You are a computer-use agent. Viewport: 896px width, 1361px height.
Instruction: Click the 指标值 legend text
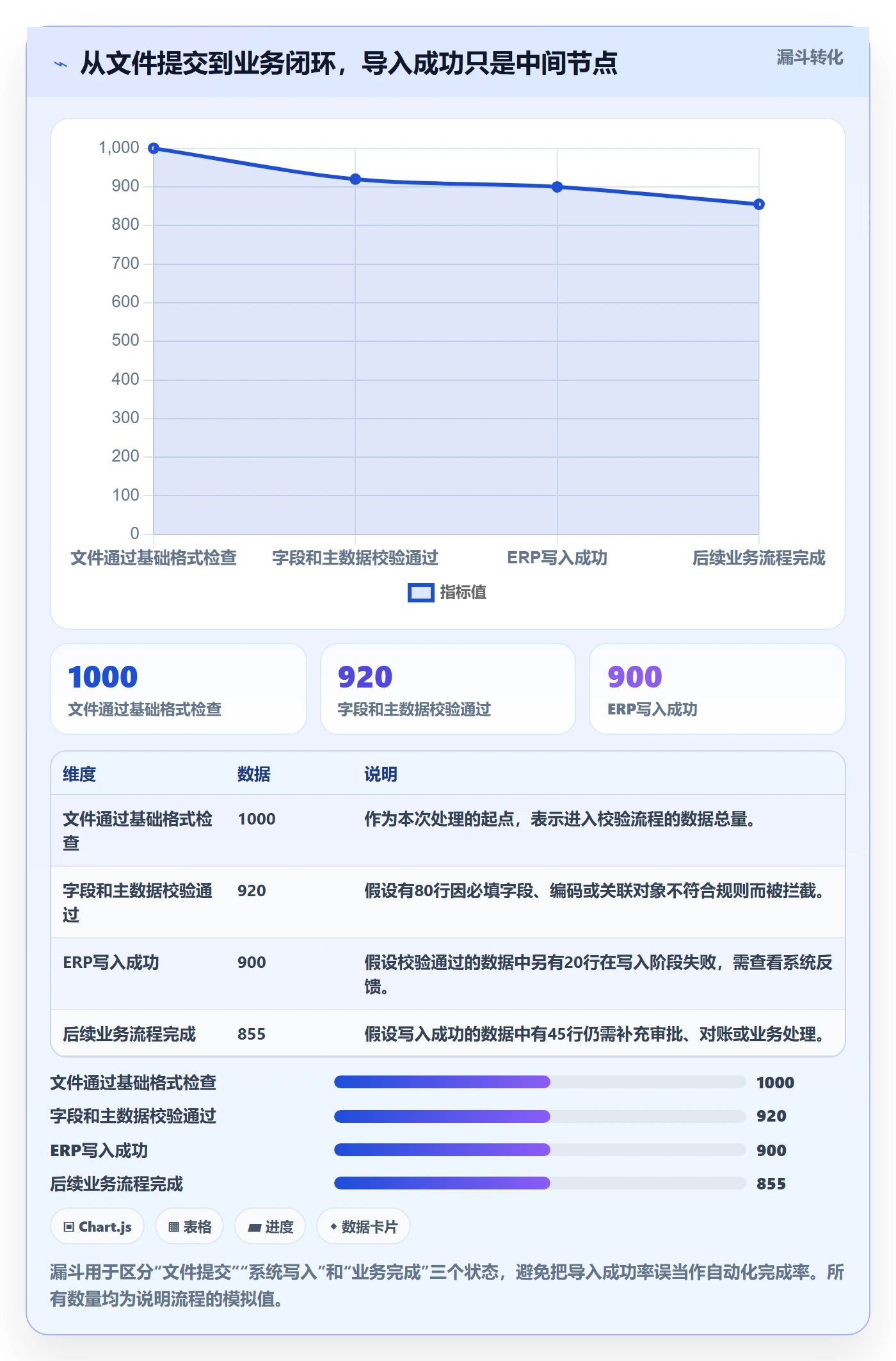[463, 593]
